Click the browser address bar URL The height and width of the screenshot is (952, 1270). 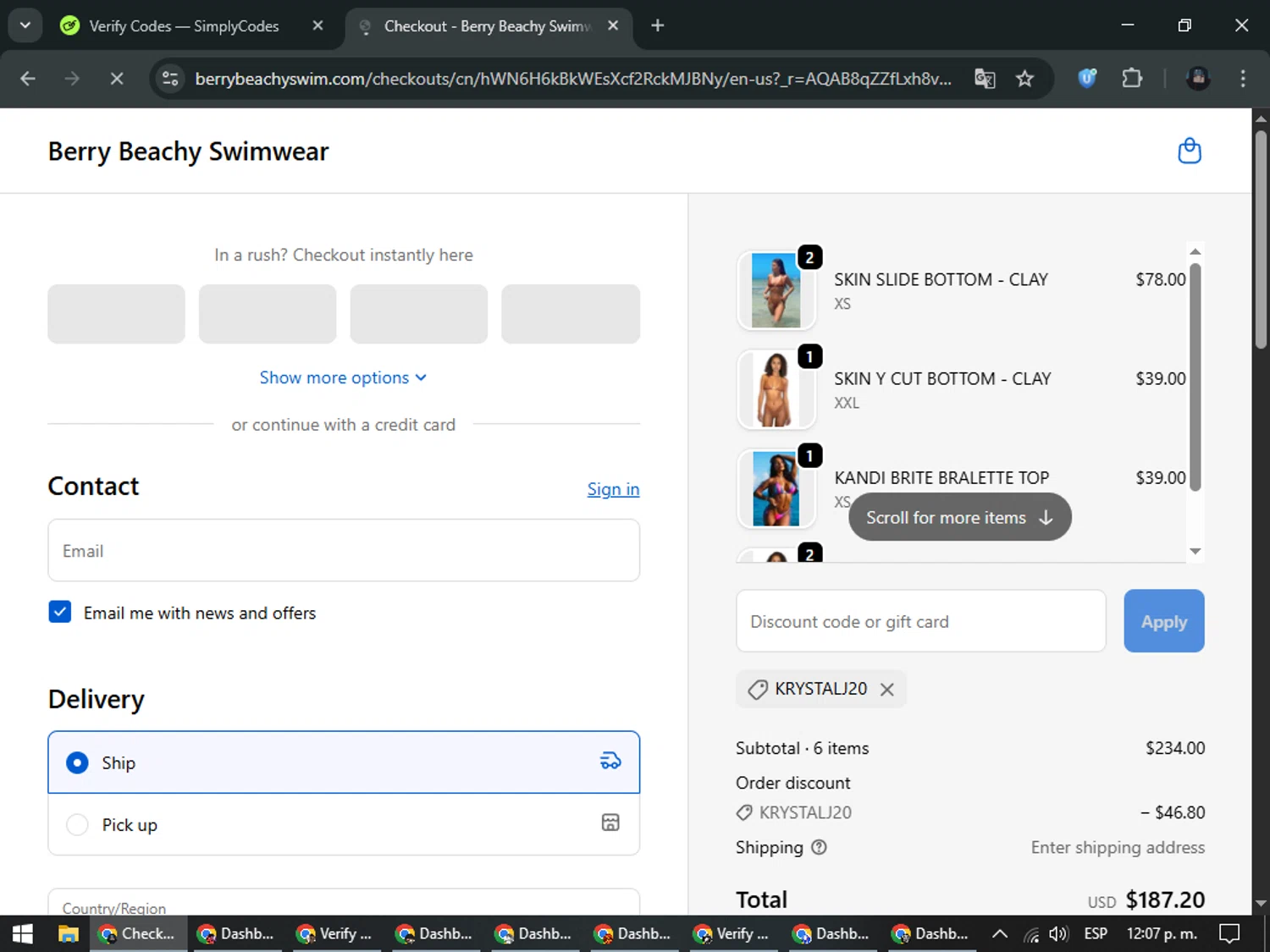coord(573,79)
